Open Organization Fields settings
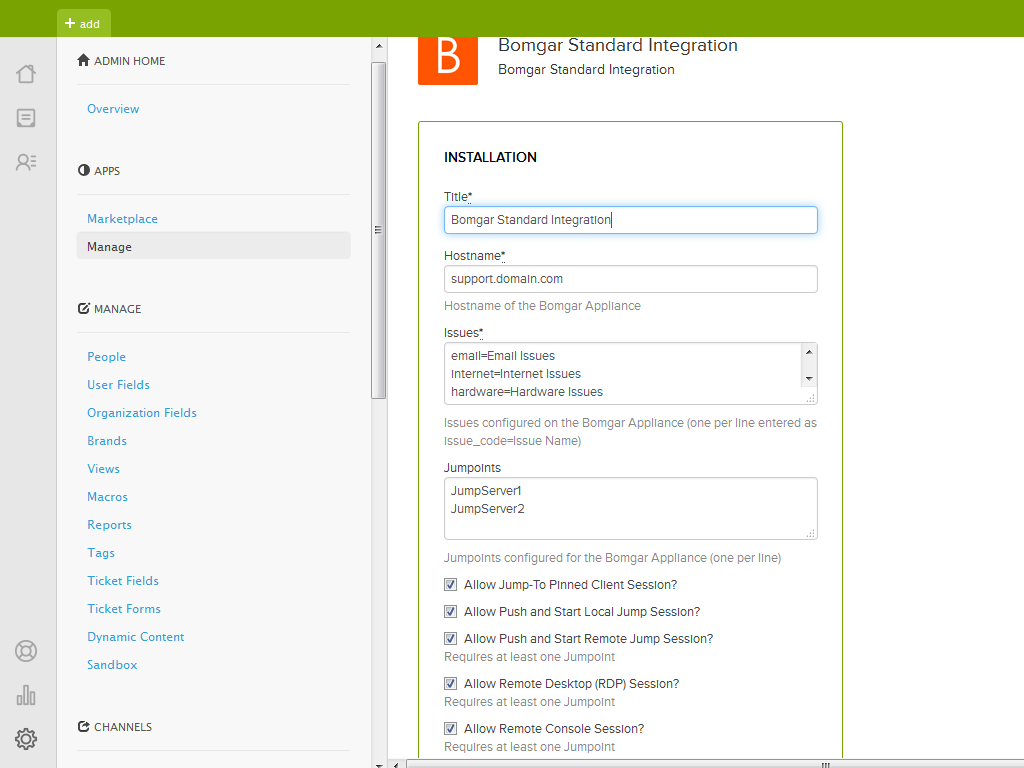Screen dimensions: 1024x768 pos(142,413)
